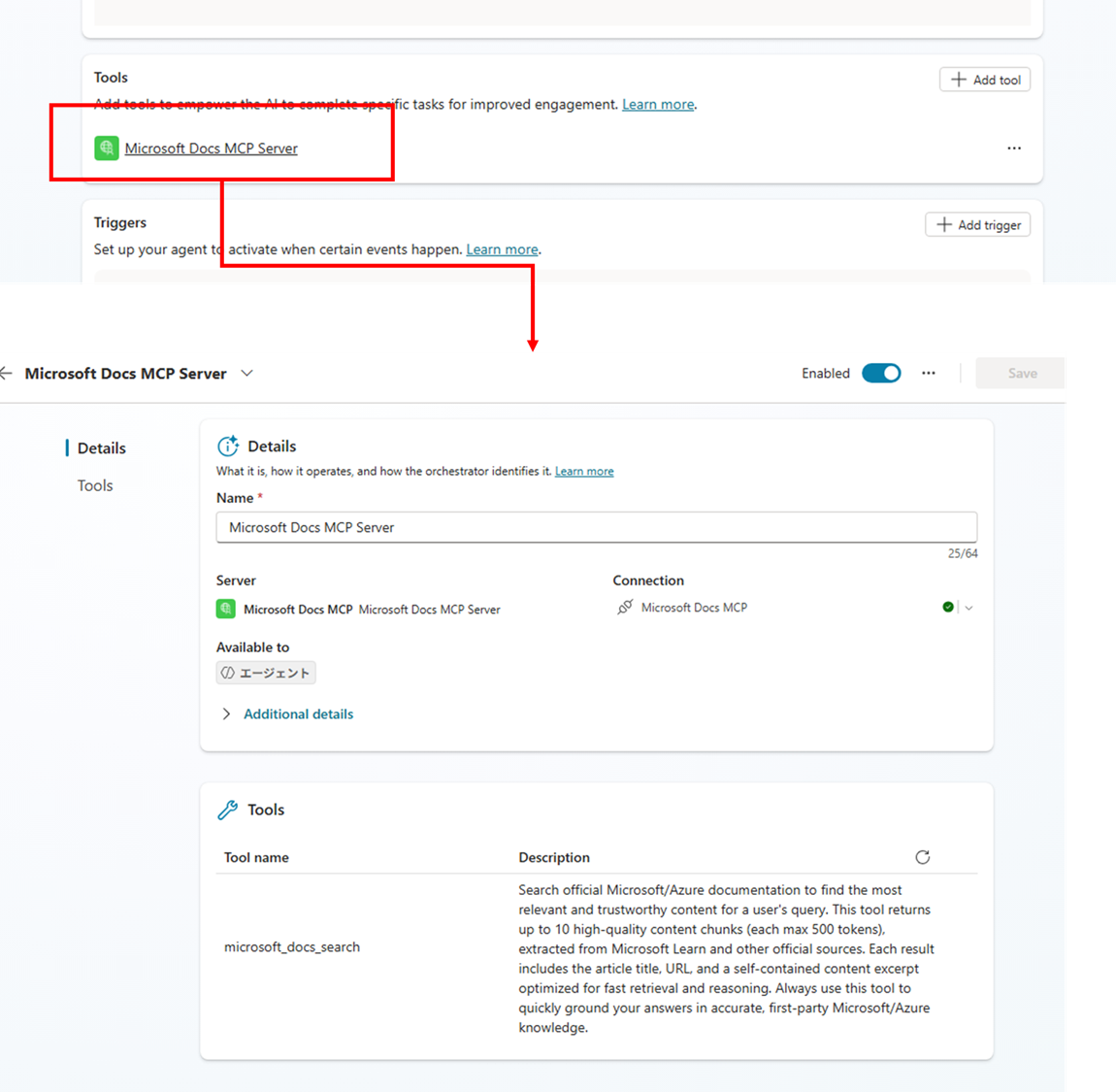Screen dimensions: 1116x1092
Task: Click the wrench Tools section icon
Action: (228, 810)
